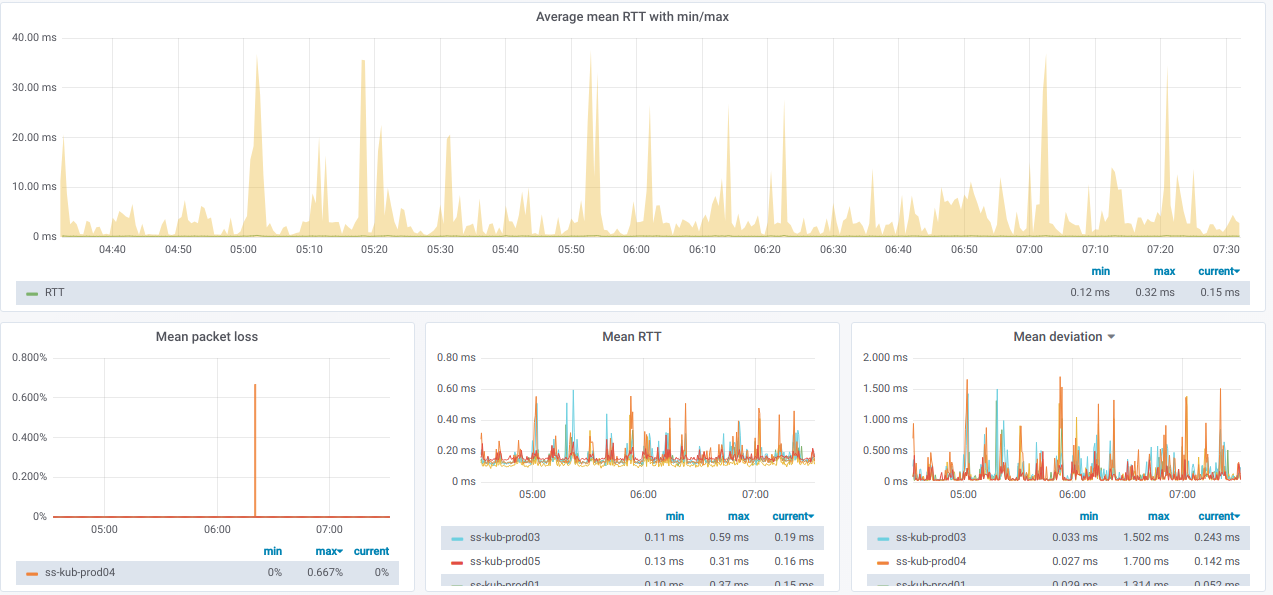The image size is (1273, 595).
Task: Click the green RTT legend color swatch
Action: pos(32,293)
